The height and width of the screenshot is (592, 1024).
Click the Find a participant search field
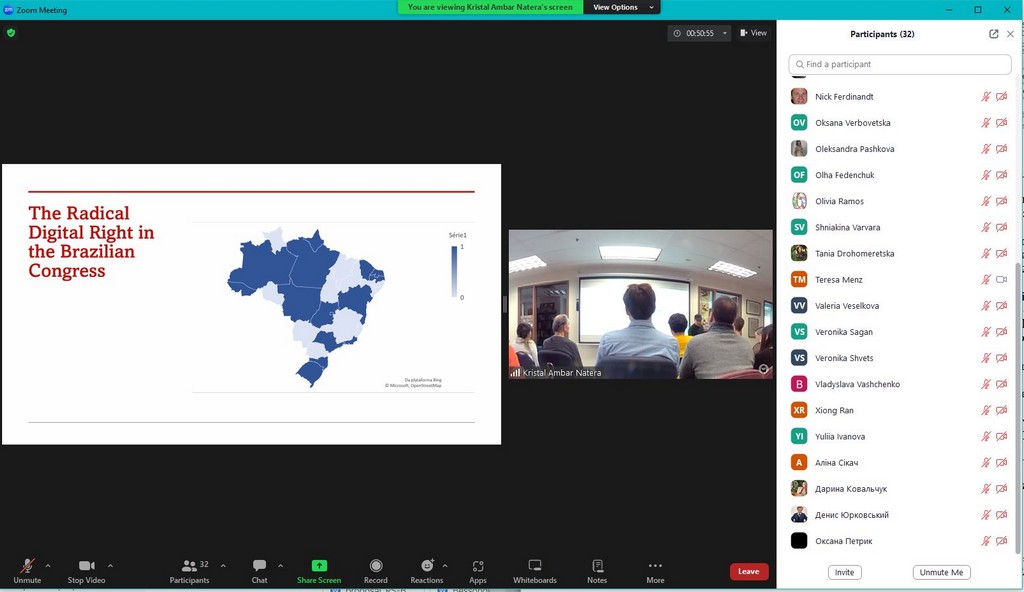(900, 64)
